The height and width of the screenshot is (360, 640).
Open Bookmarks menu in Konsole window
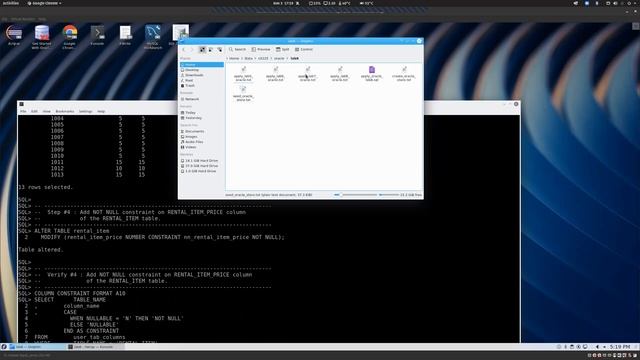click(x=65, y=111)
